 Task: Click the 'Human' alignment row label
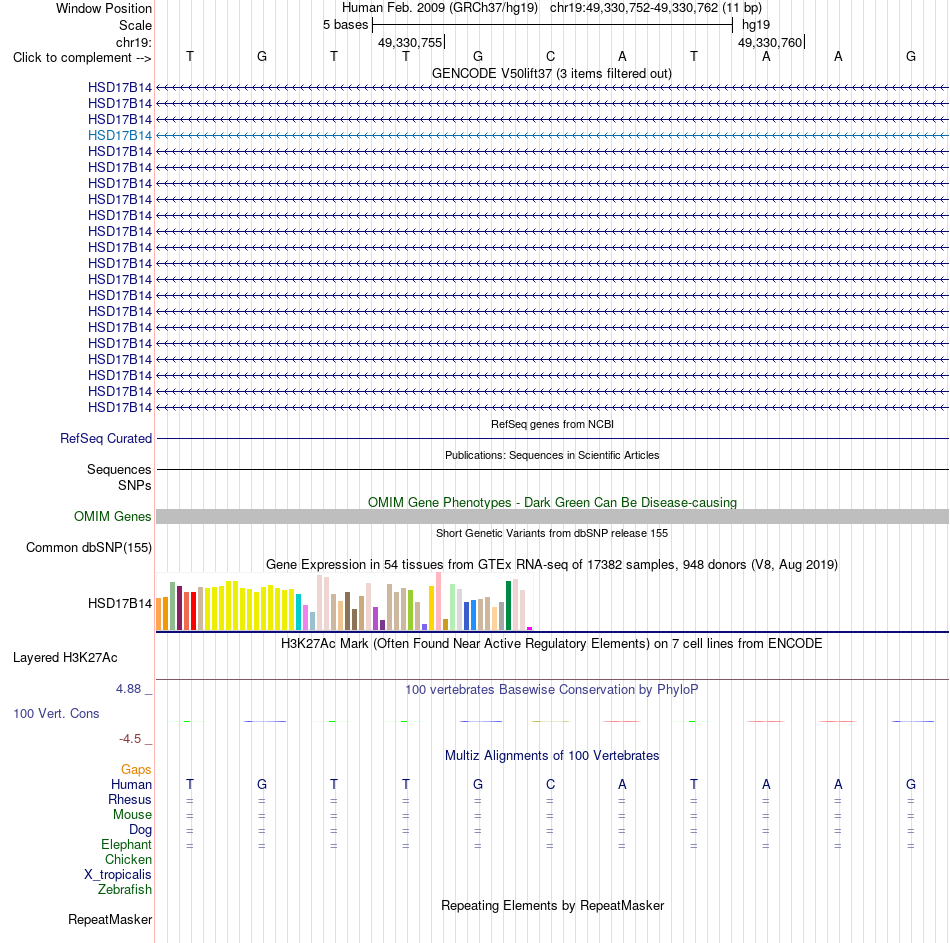click(x=131, y=784)
